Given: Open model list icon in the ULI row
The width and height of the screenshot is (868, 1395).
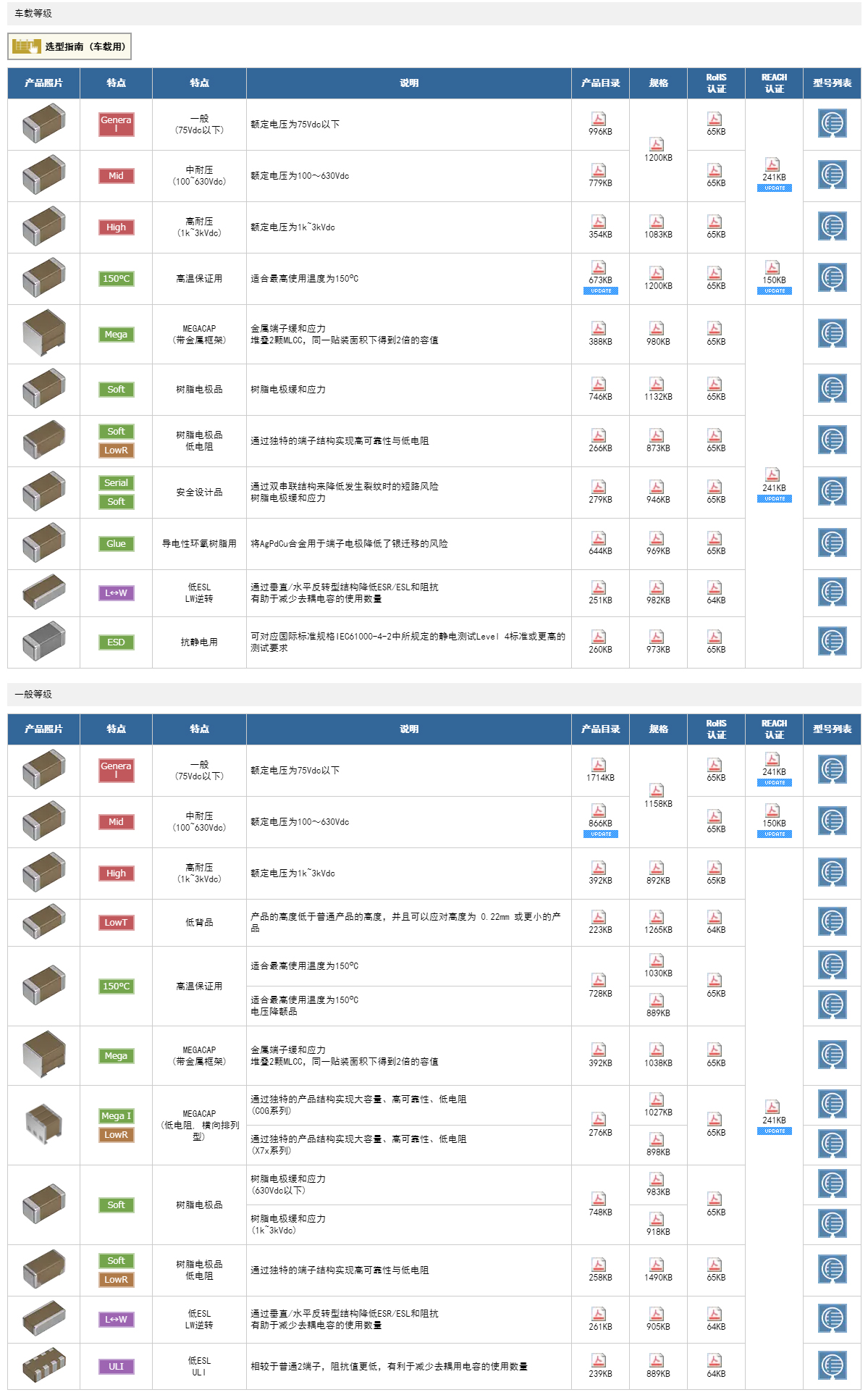Looking at the screenshot, I should tap(832, 1366).
